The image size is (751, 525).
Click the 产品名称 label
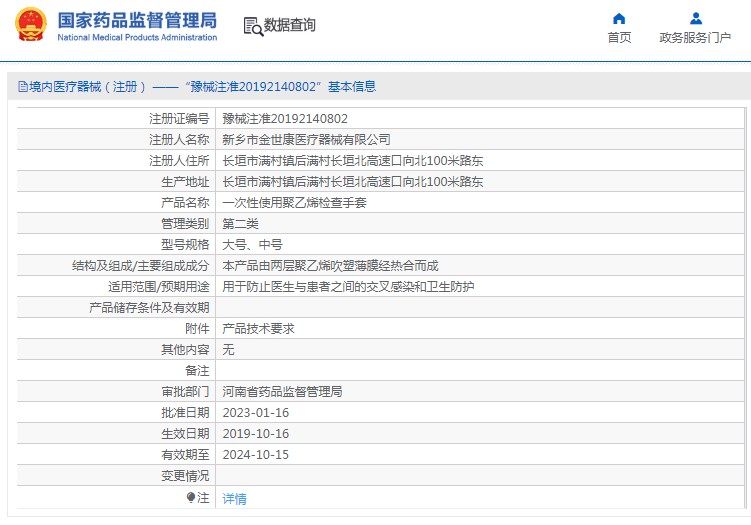(x=185, y=203)
